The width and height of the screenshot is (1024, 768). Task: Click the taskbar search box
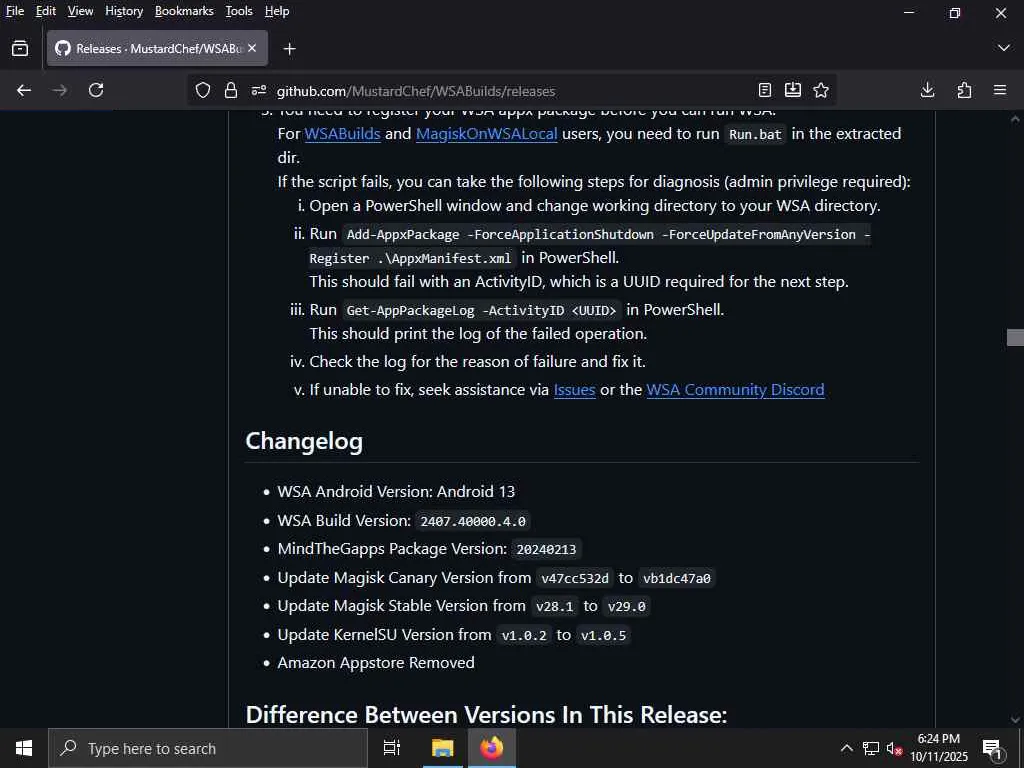click(208, 748)
